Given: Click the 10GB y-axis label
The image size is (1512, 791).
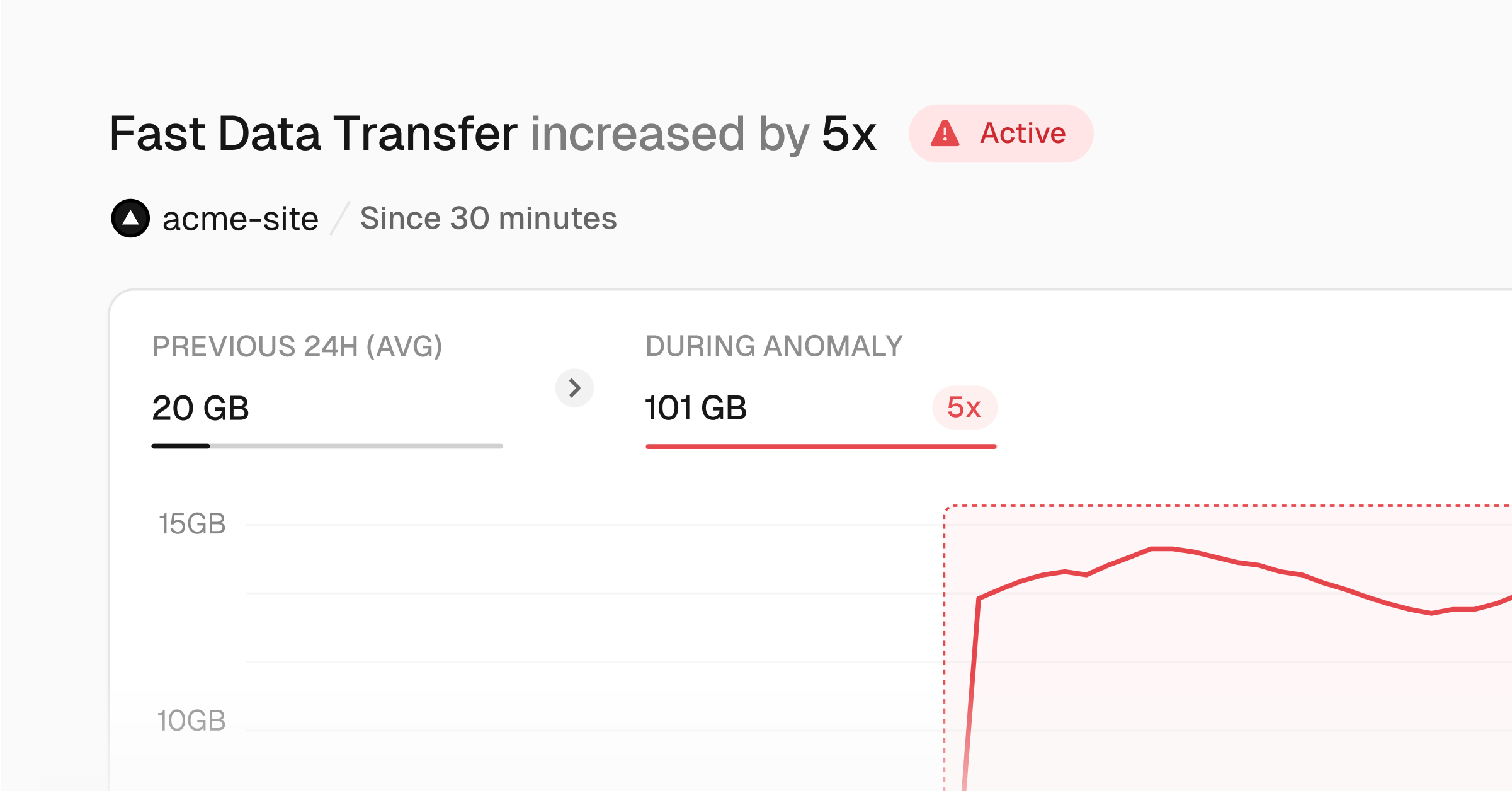Looking at the screenshot, I should click(x=191, y=720).
